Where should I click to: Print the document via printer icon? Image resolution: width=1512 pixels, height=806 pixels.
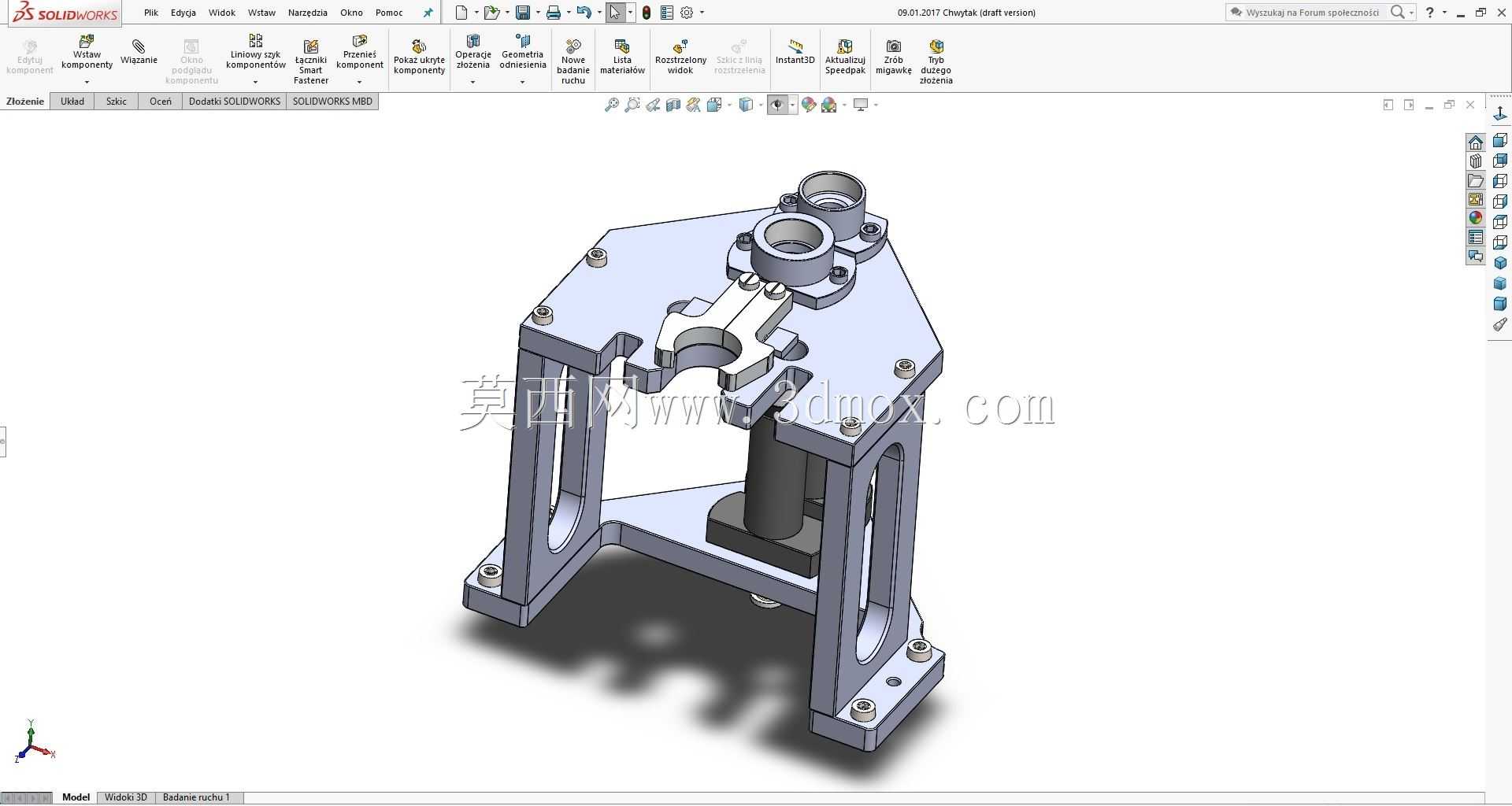pyautogui.click(x=554, y=13)
